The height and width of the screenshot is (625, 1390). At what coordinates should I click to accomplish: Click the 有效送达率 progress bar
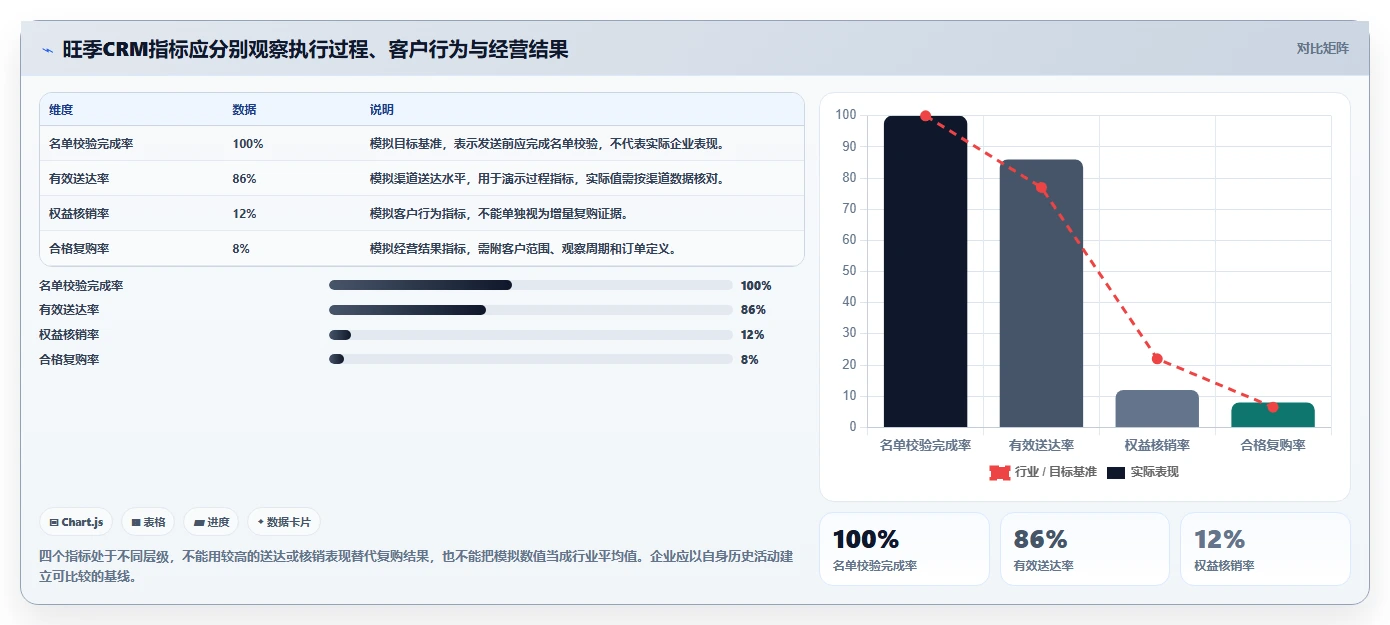531,310
